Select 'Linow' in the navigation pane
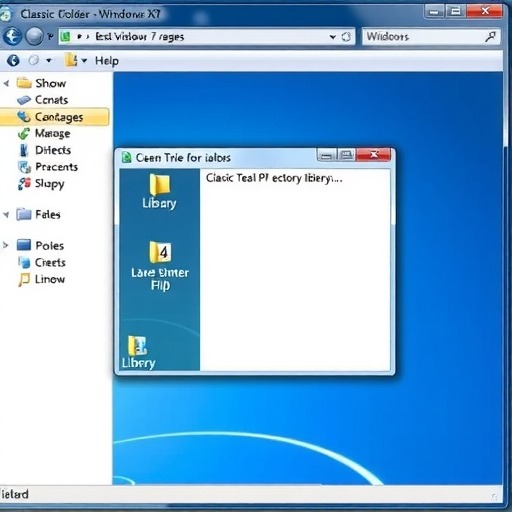 [50, 279]
